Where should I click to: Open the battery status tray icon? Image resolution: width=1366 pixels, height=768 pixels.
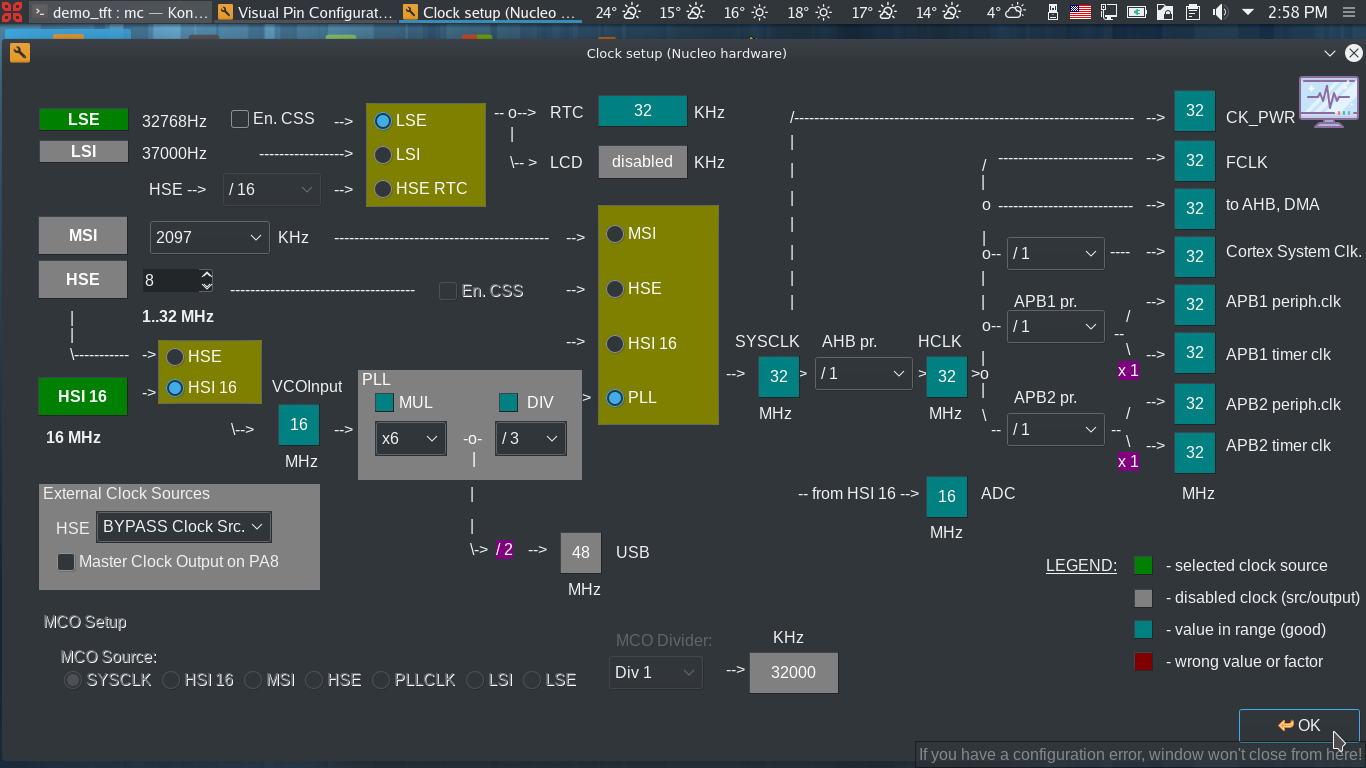1137,12
